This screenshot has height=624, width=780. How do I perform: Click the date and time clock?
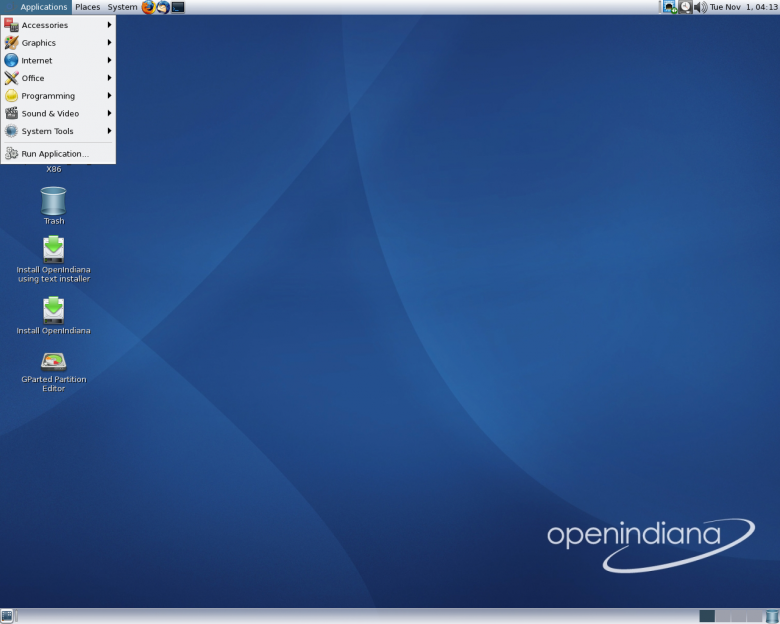pyautogui.click(x=744, y=7)
